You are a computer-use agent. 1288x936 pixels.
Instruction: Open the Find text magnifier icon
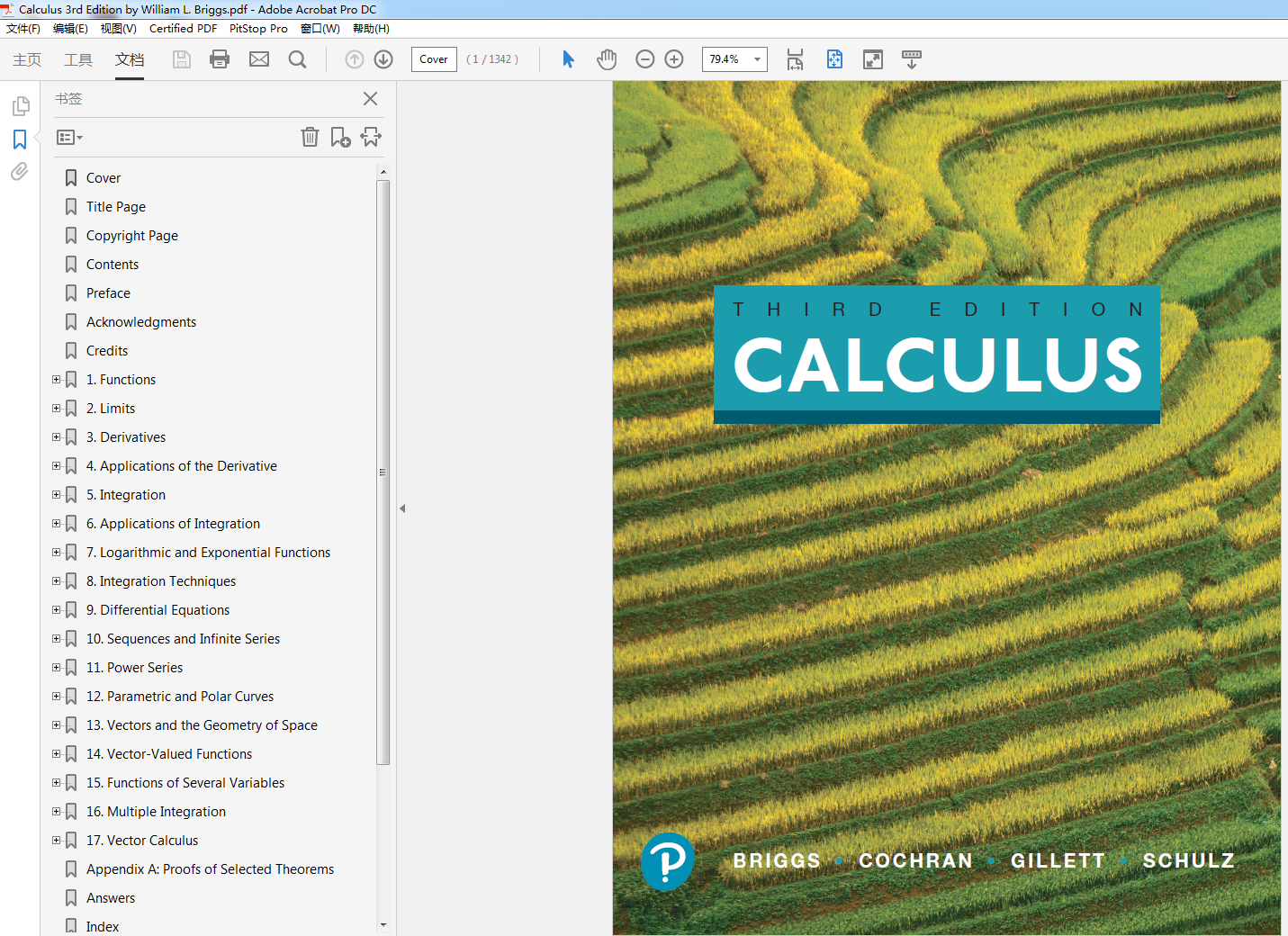[x=297, y=59]
